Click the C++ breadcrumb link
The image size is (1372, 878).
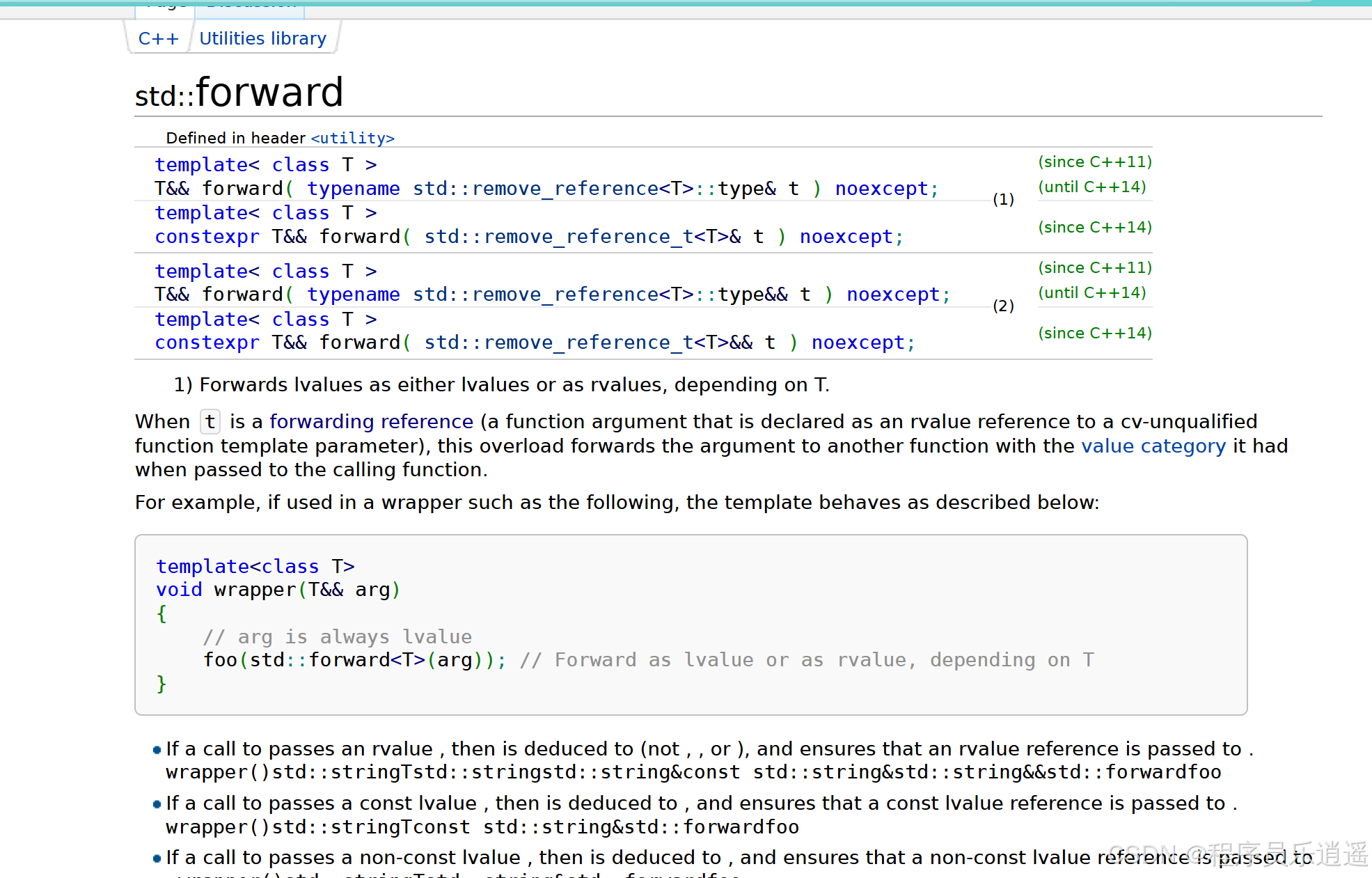159,38
